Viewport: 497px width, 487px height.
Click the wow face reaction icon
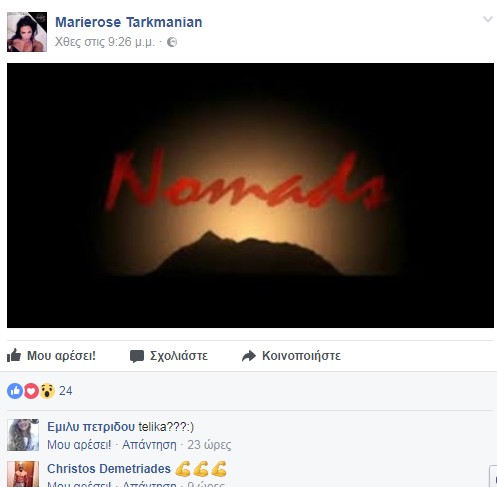click(47, 391)
